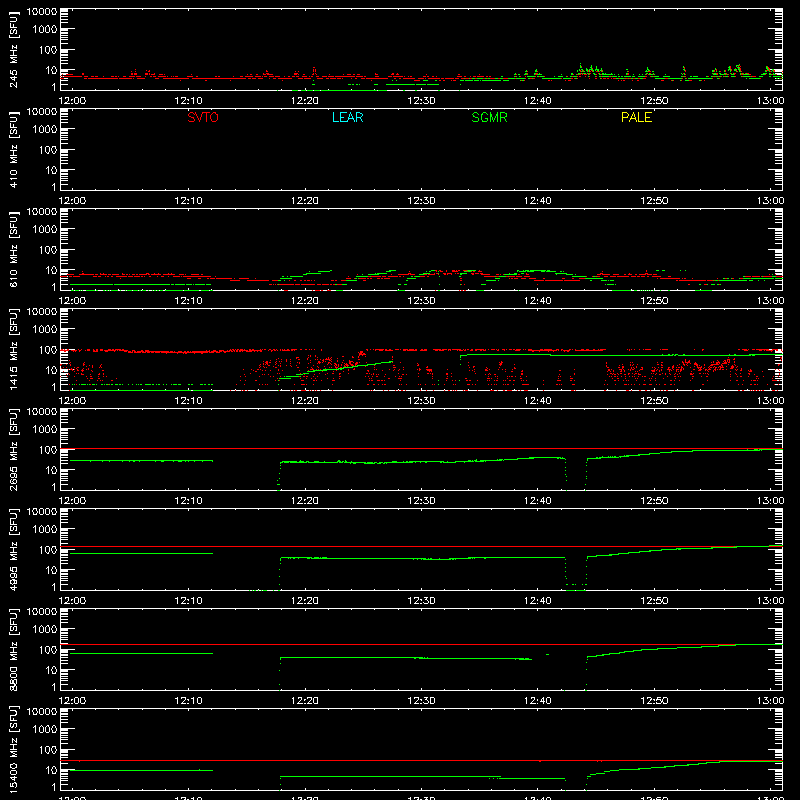This screenshot has width=800, height=800.
Task: Click 12:10 tick under 610 MHz panel
Action: [x=188, y=301]
